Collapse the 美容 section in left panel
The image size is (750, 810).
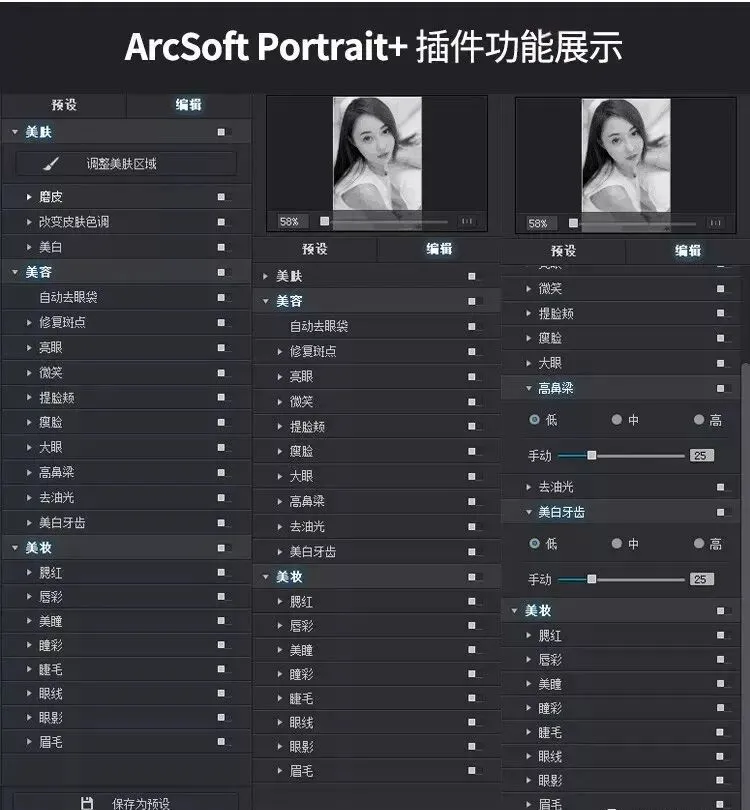[15, 272]
